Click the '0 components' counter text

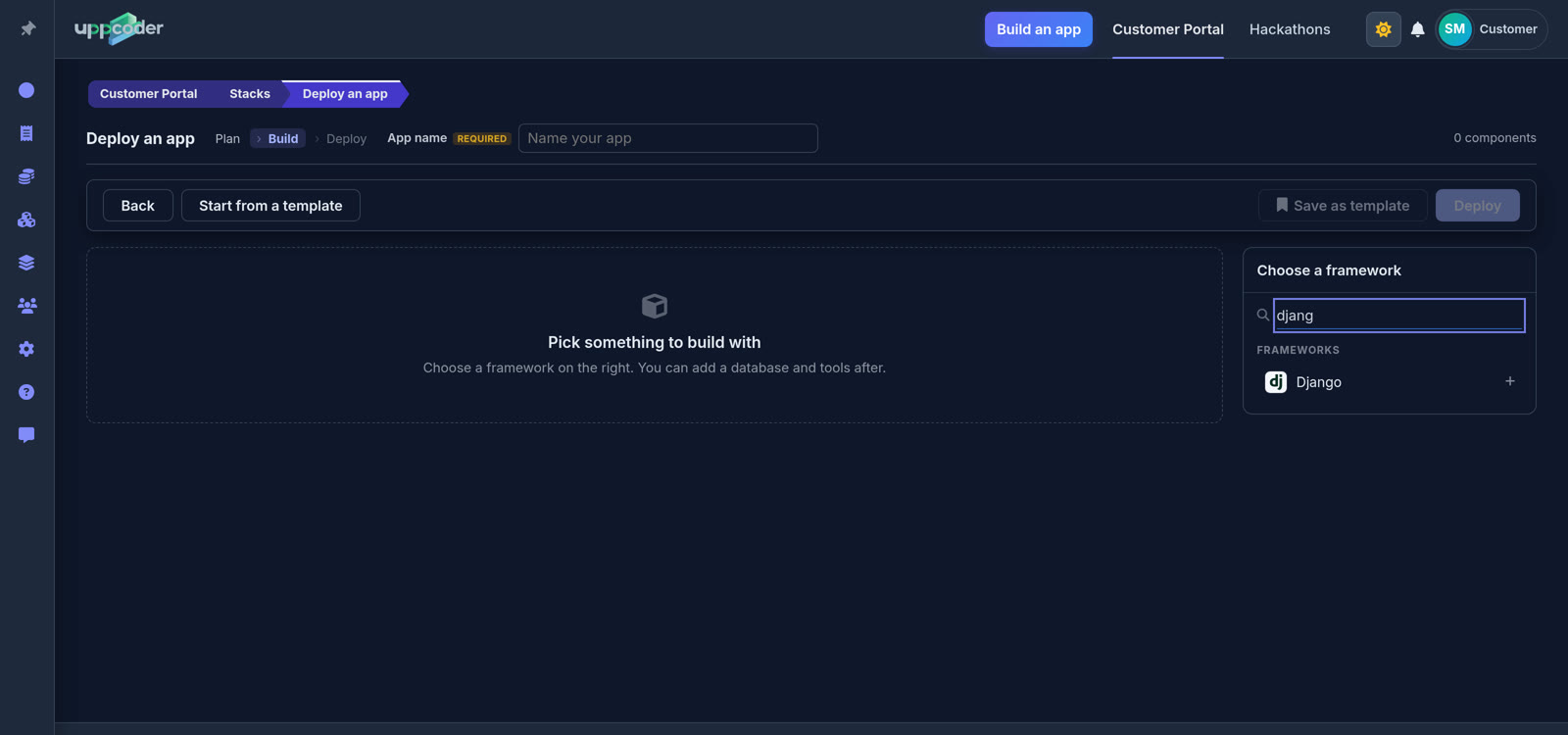tap(1494, 138)
